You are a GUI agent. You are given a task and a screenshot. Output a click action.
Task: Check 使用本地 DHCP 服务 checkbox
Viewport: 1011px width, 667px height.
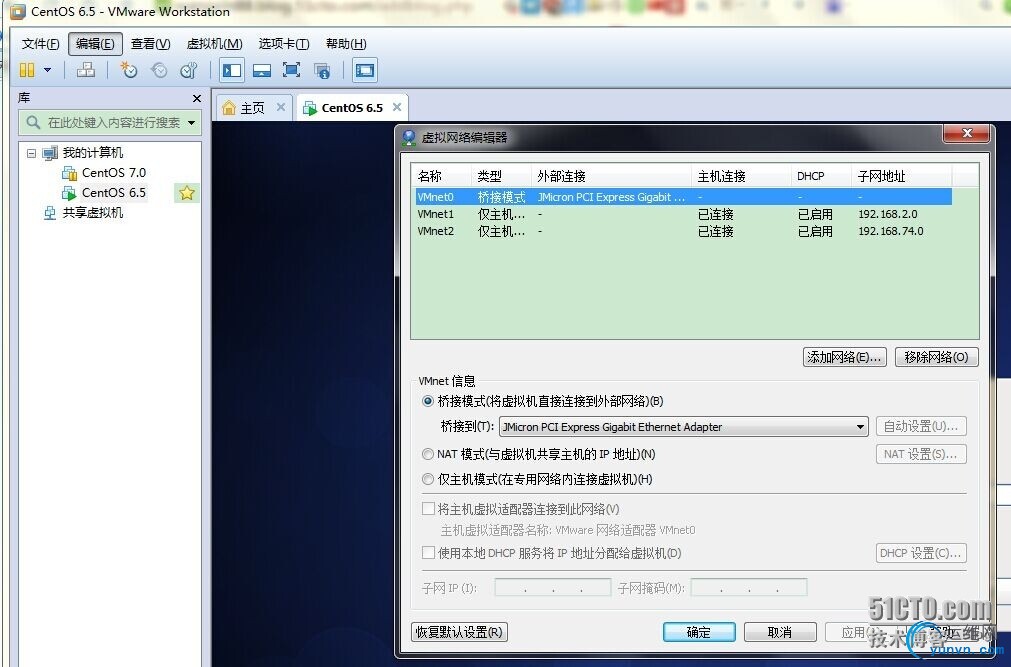click(428, 553)
